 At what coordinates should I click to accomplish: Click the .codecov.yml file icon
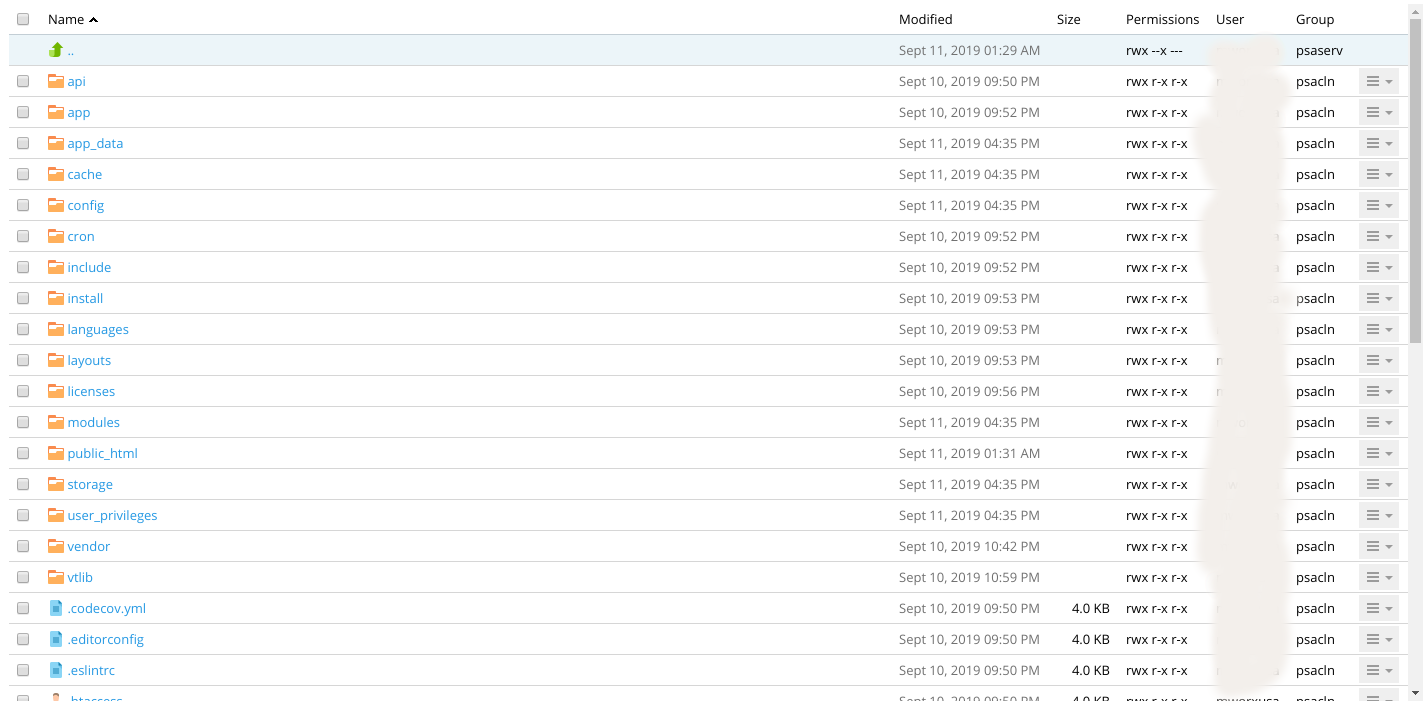56,608
